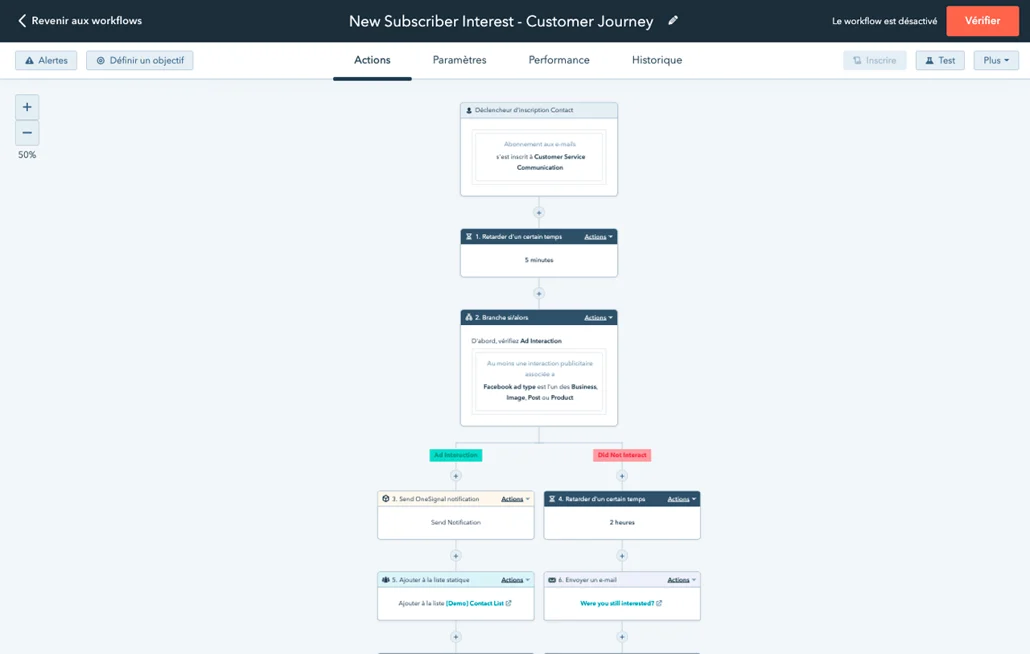The width and height of the screenshot is (1030, 654).
Task: Edit workflow name with pencil icon
Action: pos(673,20)
